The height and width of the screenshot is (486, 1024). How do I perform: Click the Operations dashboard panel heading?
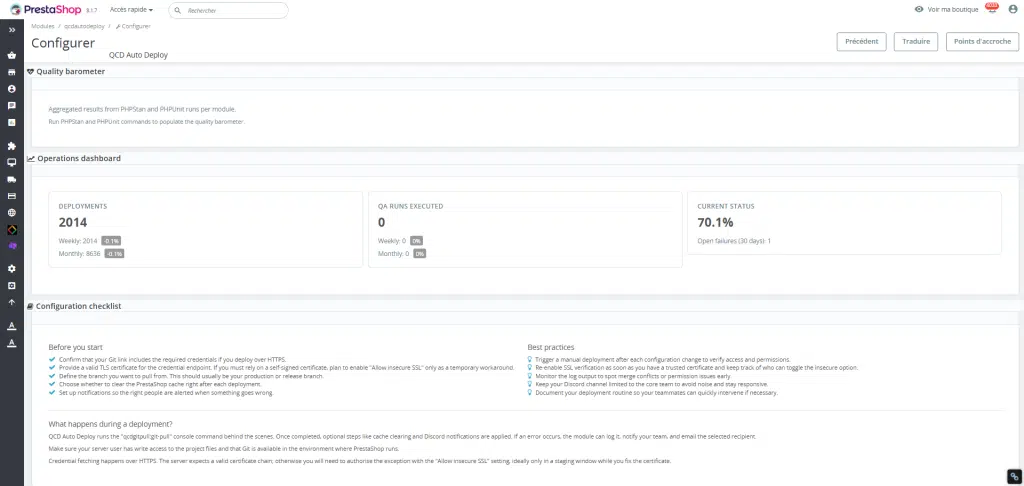pyautogui.click(x=78, y=158)
